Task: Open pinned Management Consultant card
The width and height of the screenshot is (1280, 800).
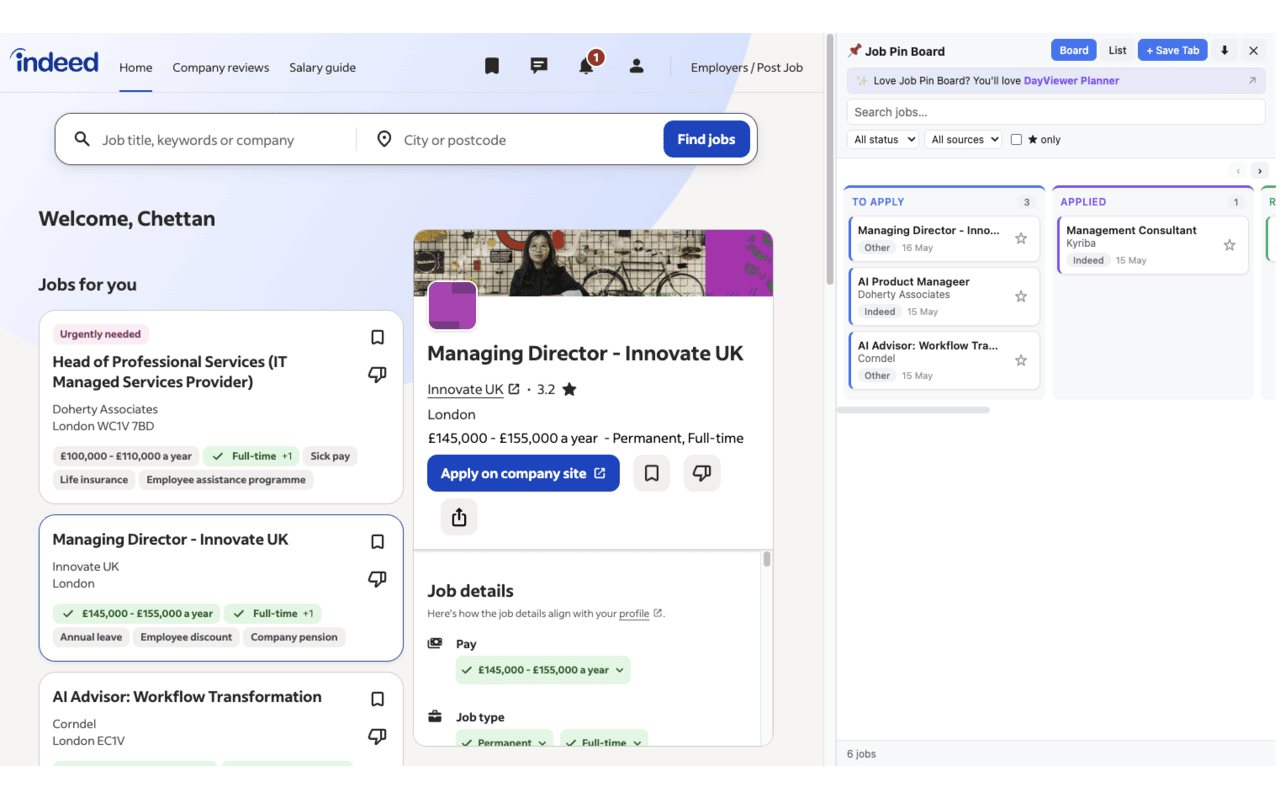Action: 1154,245
